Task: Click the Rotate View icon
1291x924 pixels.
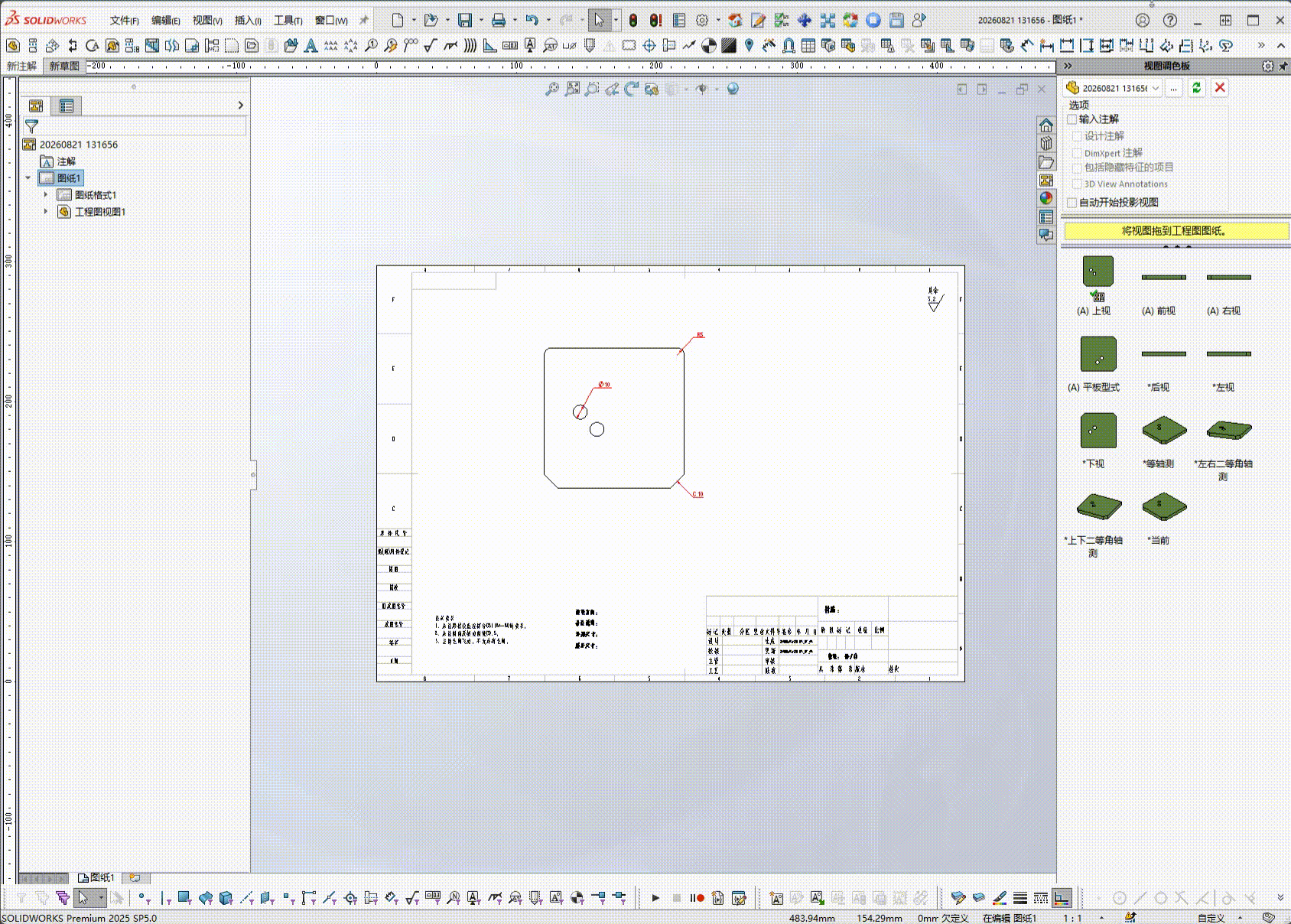Action: [x=631, y=89]
